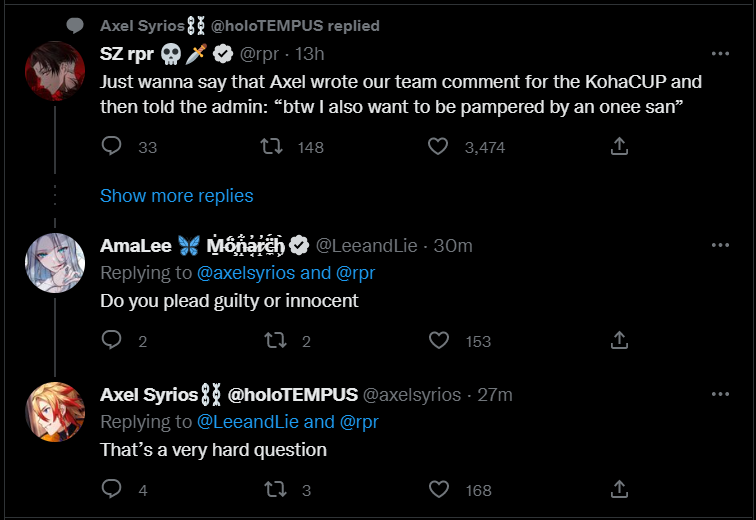Retweet SZ rpr's tweet with 148 retweets
Image resolution: width=756 pixels, height=520 pixels.
pyautogui.click(x=271, y=146)
